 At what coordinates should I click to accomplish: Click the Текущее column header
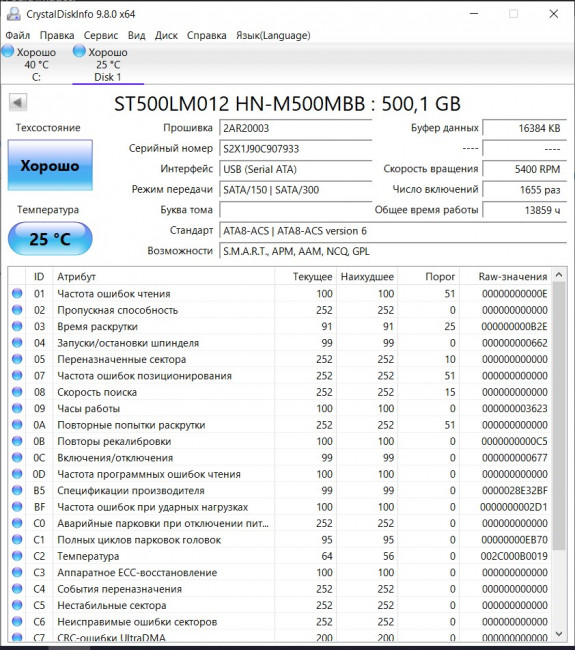point(305,276)
